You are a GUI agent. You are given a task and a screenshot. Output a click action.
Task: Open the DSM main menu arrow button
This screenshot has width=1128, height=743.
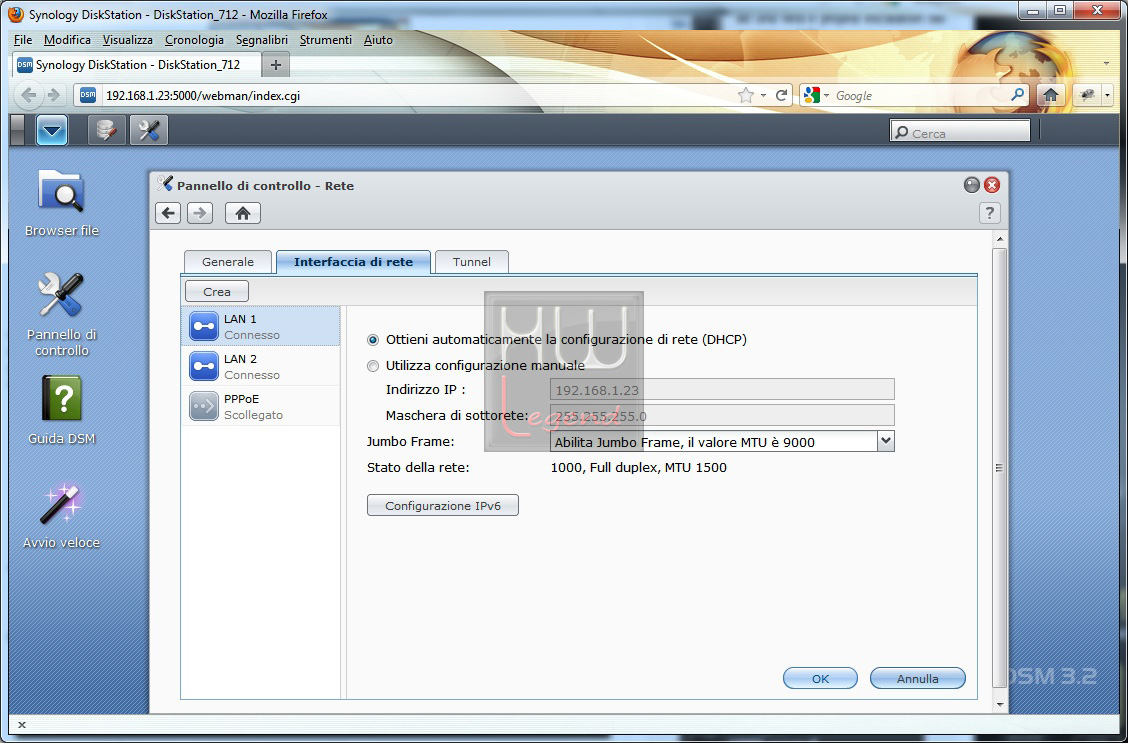coord(52,130)
